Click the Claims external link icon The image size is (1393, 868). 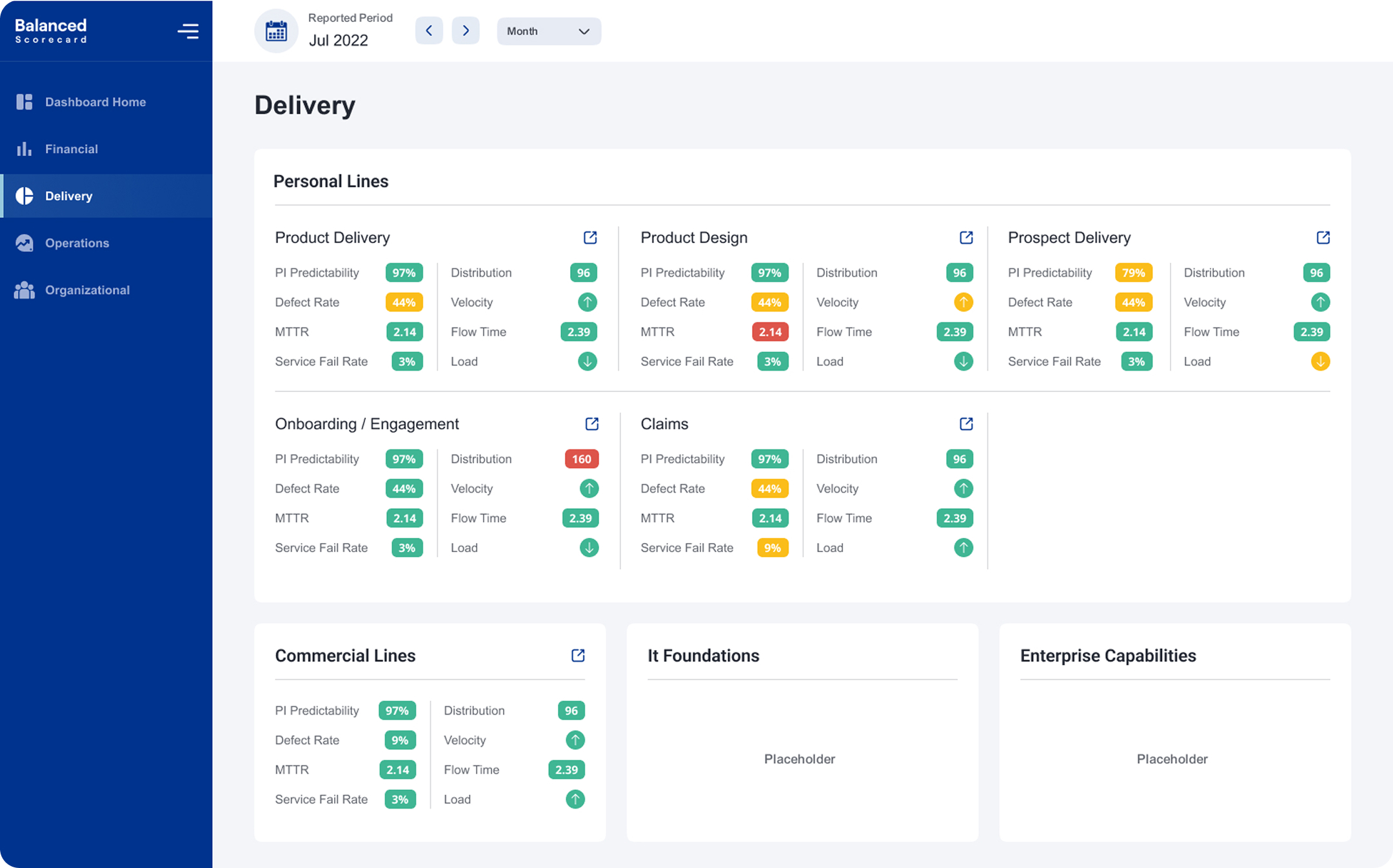pyautogui.click(x=965, y=424)
